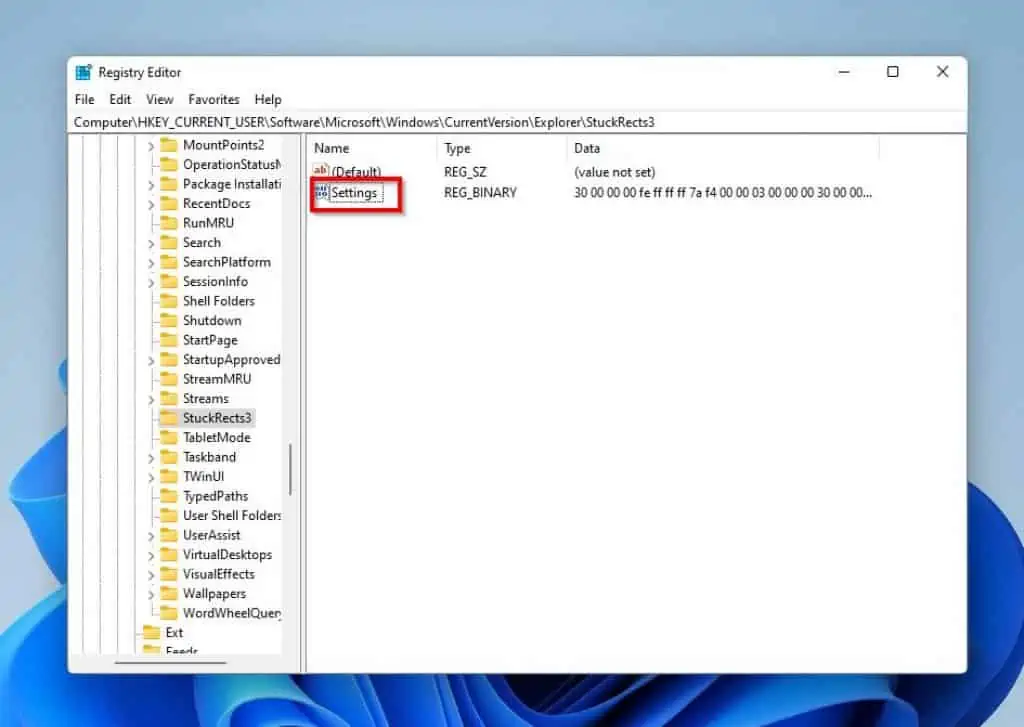Open the View menu
The height and width of the screenshot is (727, 1024).
(159, 99)
